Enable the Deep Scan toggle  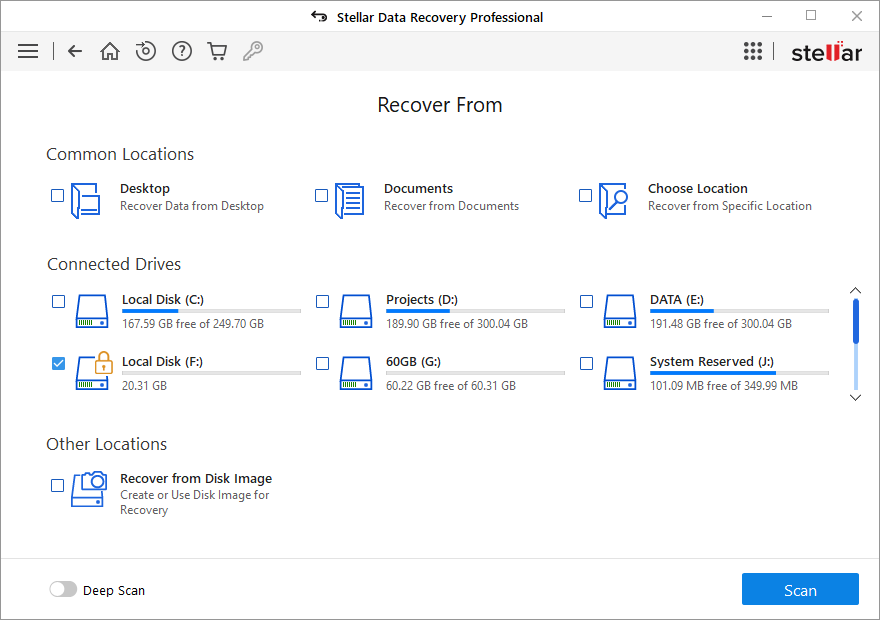point(63,589)
